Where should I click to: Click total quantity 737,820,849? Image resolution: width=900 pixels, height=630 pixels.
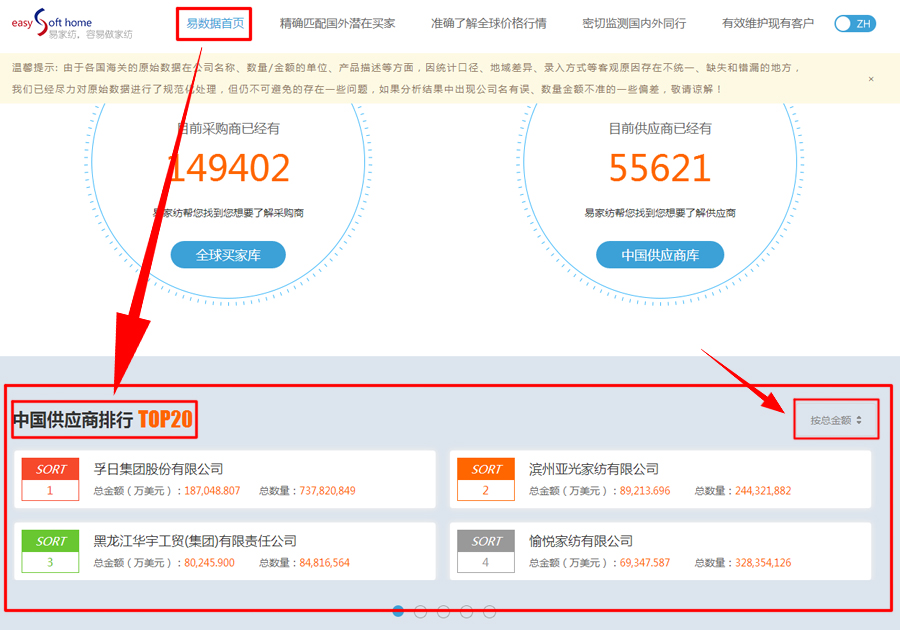tap(327, 491)
